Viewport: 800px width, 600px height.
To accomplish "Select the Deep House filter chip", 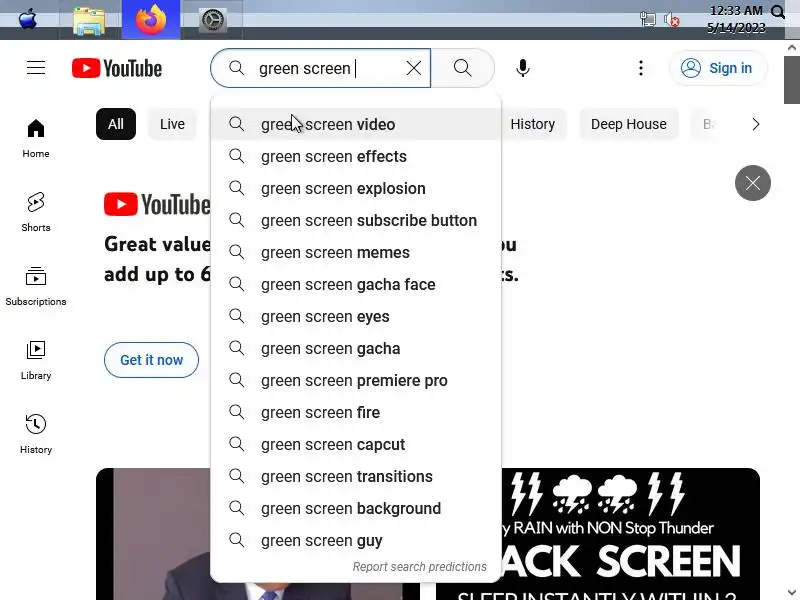I will 629,124.
